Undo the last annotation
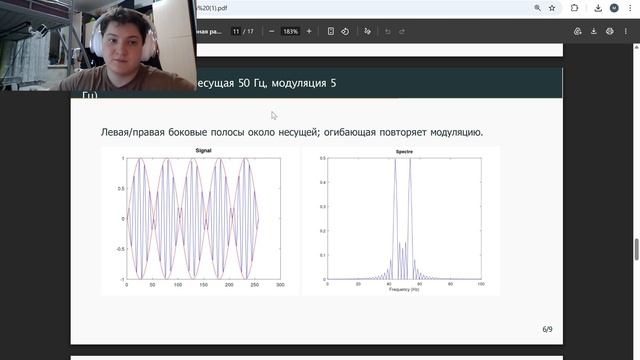Image resolution: width=640 pixels, height=360 pixels. click(x=388, y=31)
